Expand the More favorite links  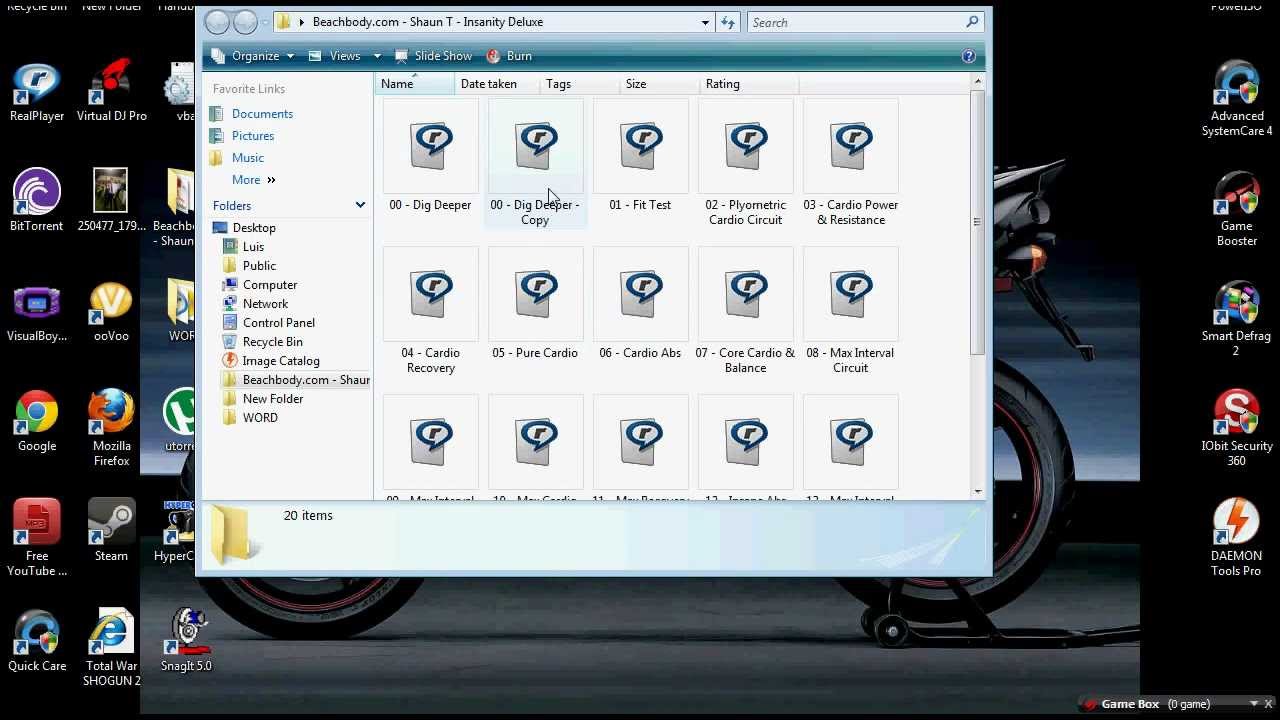pos(253,180)
